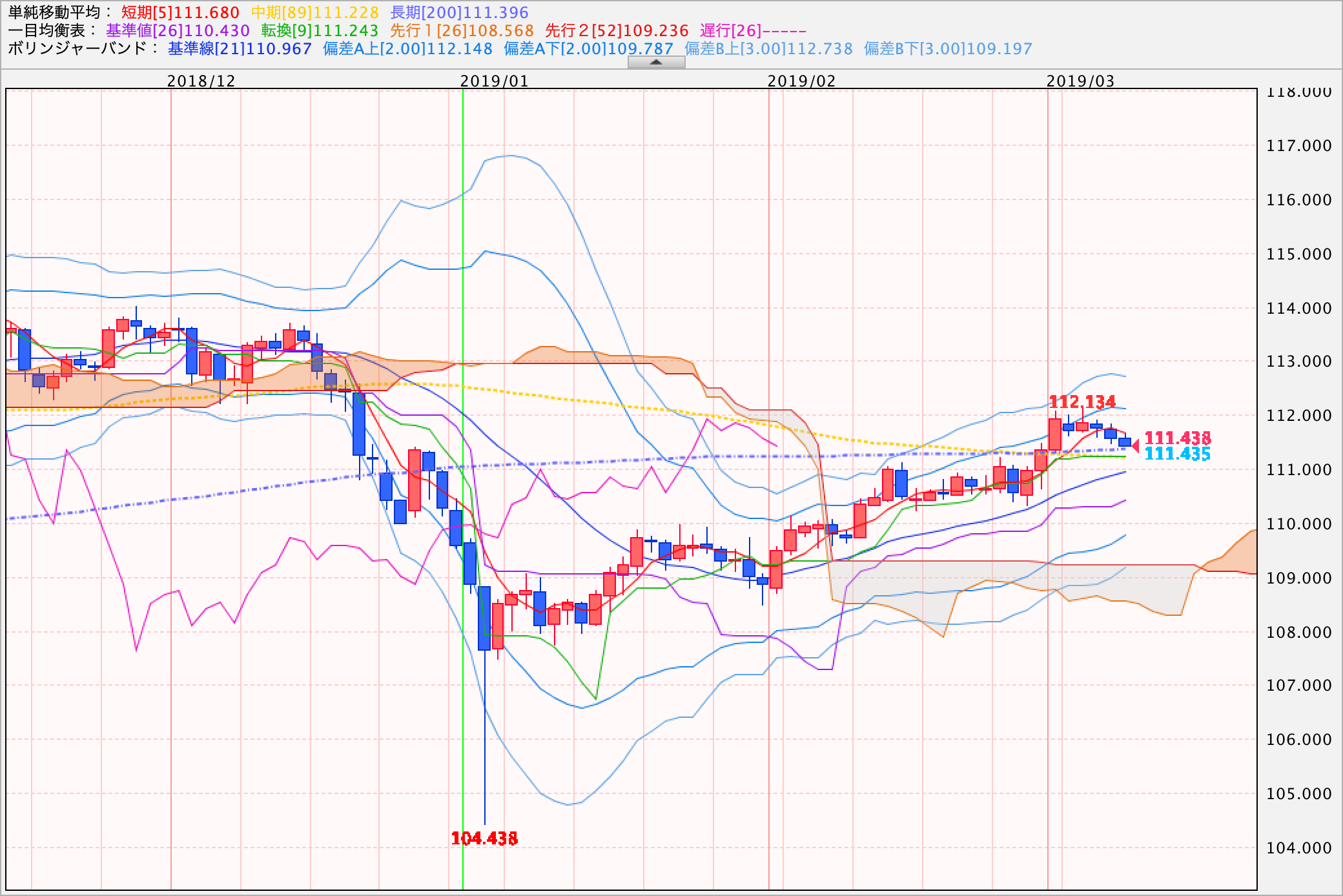Click the 112.134 high price label

1082,402
